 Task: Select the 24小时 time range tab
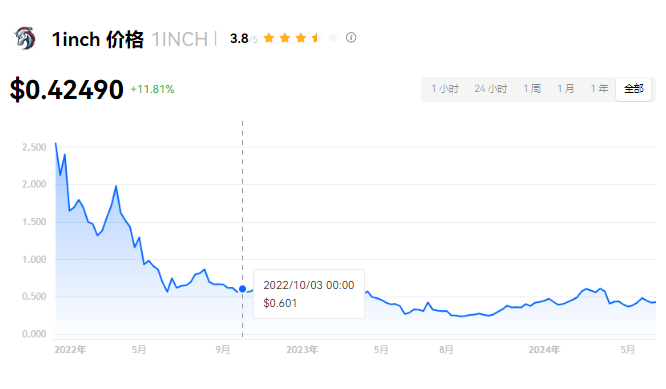click(x=491, y=89)
